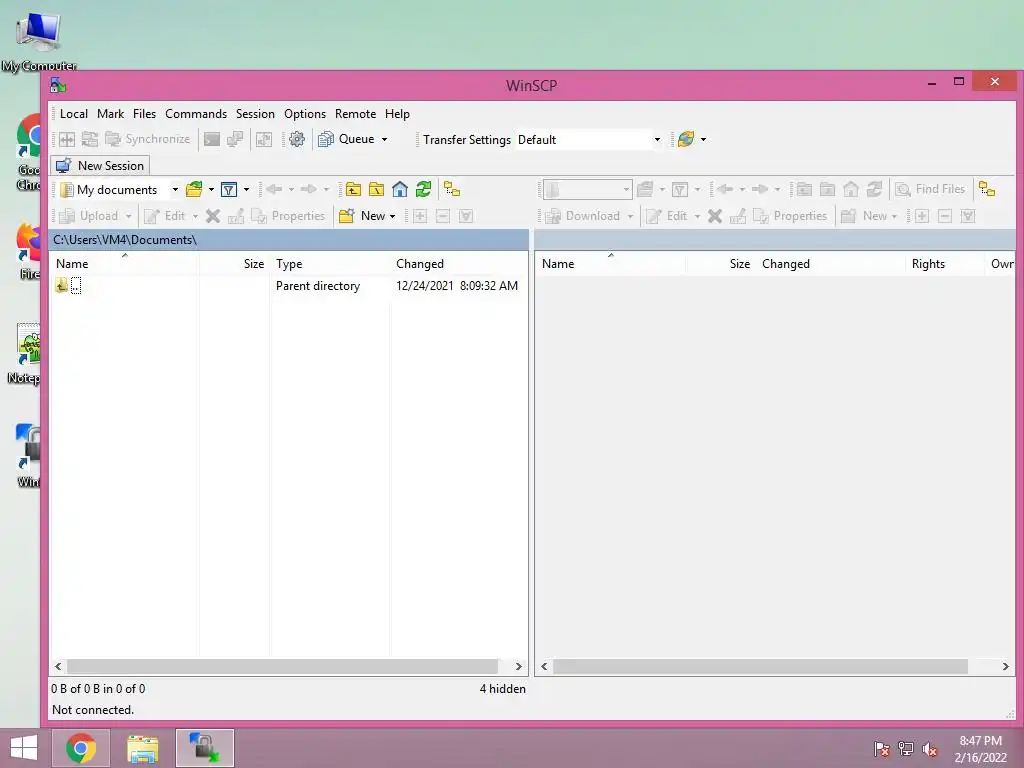
Task: Go to local root directory icon
Action: click(376, 189)
